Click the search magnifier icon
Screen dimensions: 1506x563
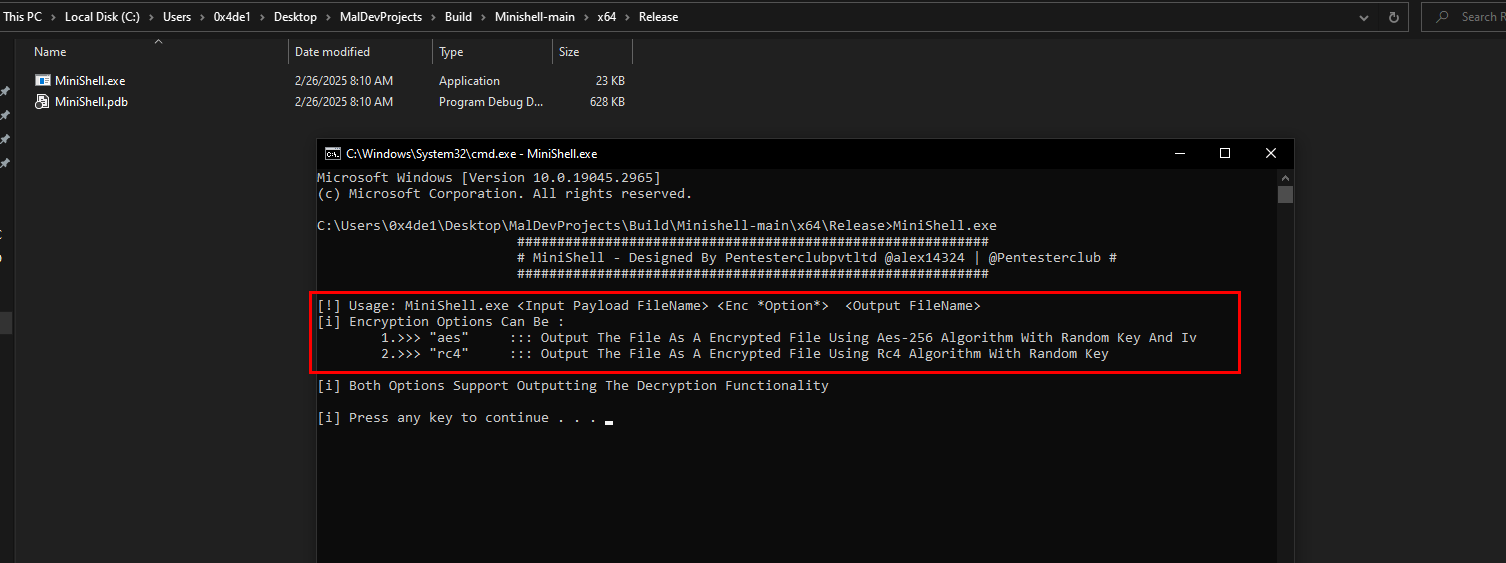1442,17
